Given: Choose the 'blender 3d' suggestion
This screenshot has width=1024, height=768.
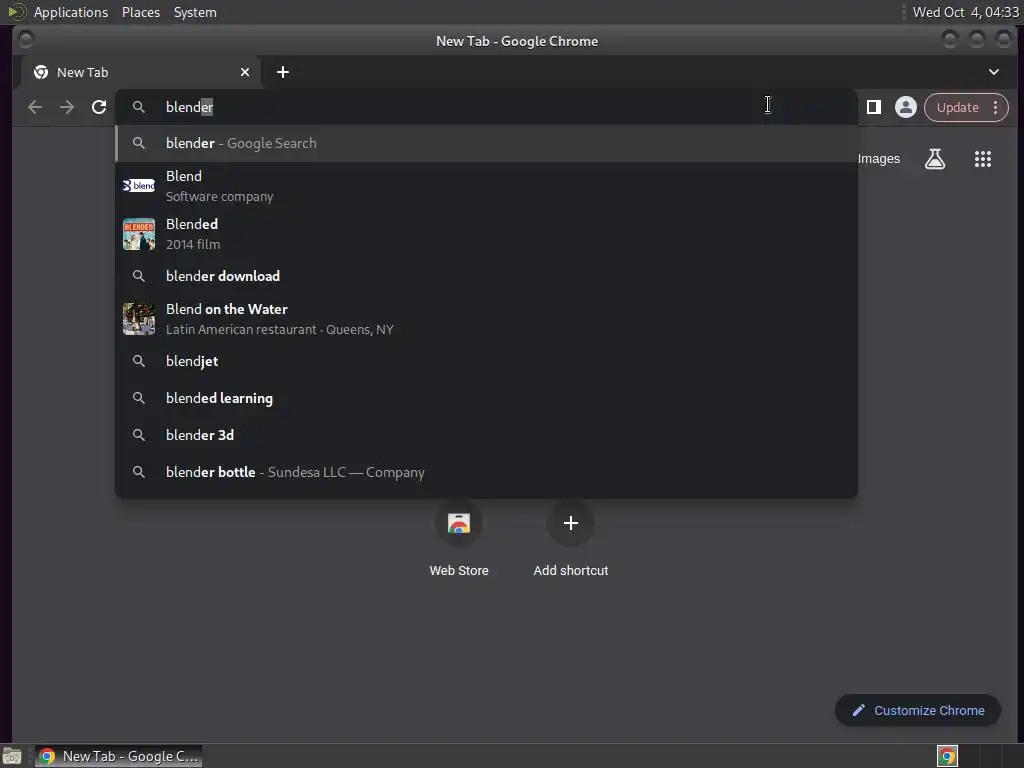Looking at the screenshot, I should pyautogui.click(x=487, y=435).
